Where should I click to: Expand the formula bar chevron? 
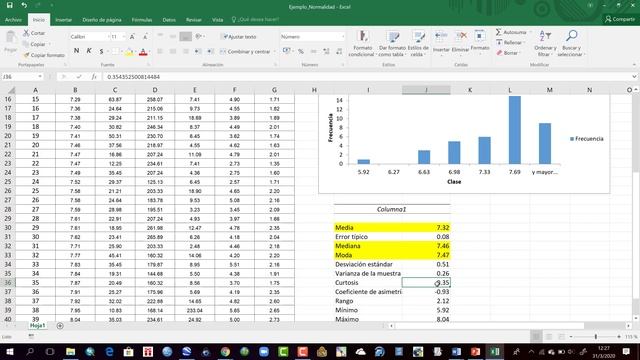(x=634, y=77)
